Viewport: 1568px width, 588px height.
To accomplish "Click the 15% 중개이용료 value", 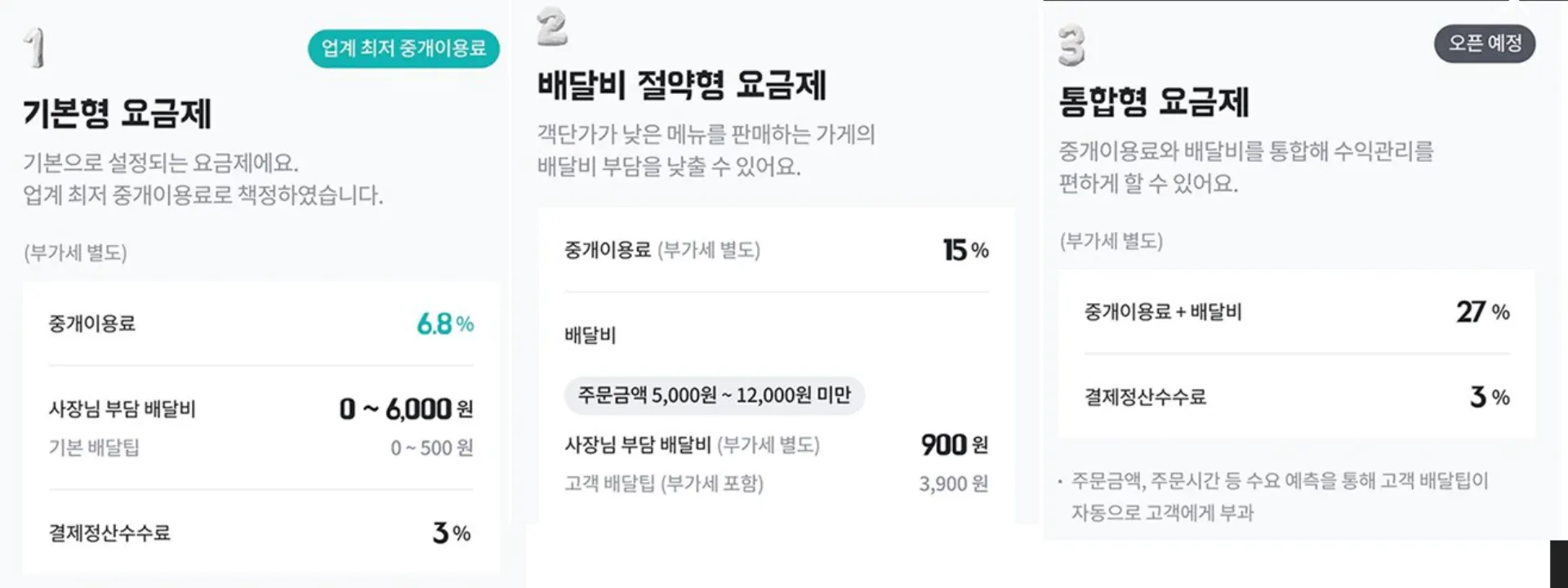I will [x=965, y=250].
